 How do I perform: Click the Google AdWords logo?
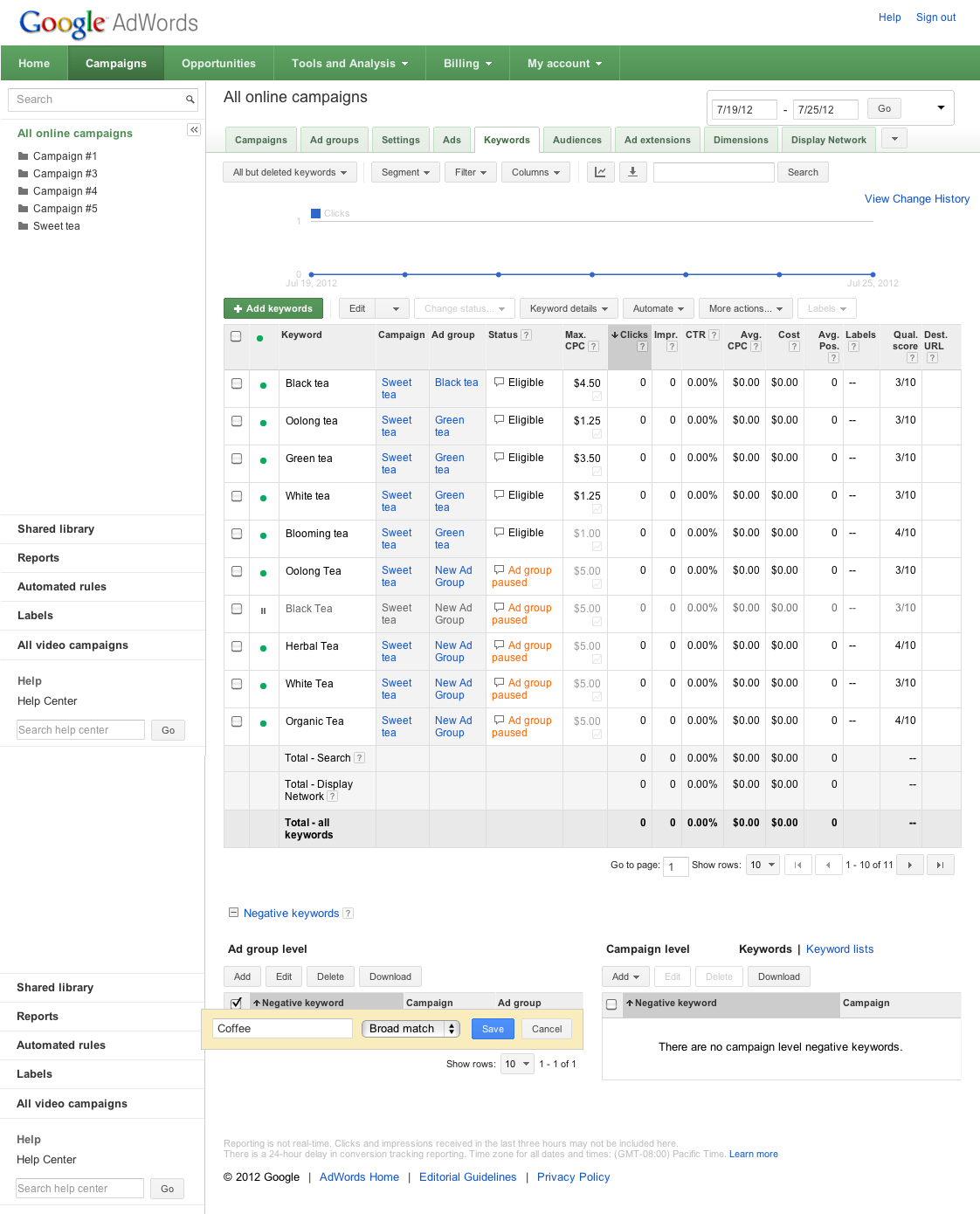pos(109,24)
